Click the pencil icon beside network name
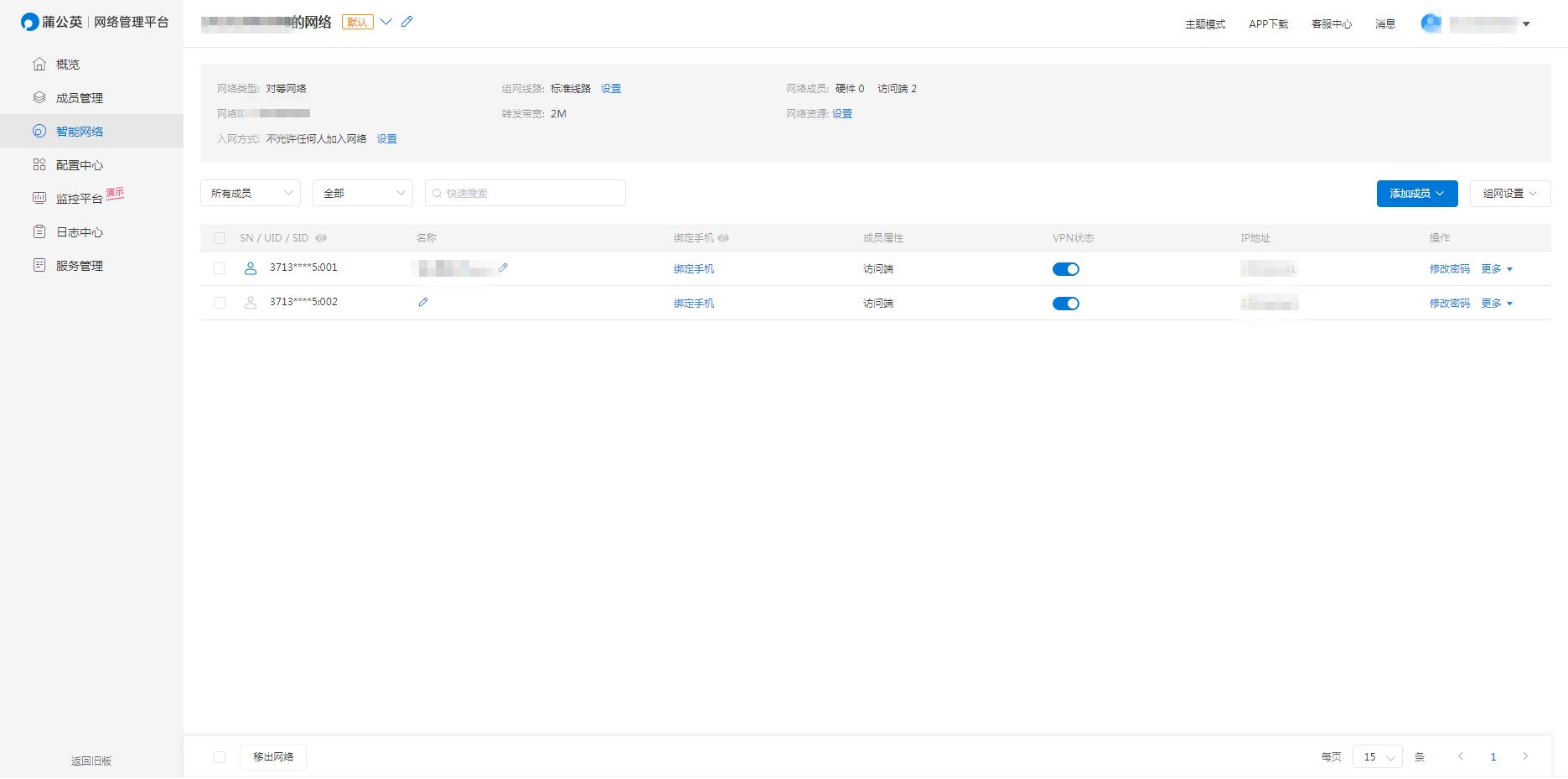This screenshot has width=1568, height=779. (406, 22)
